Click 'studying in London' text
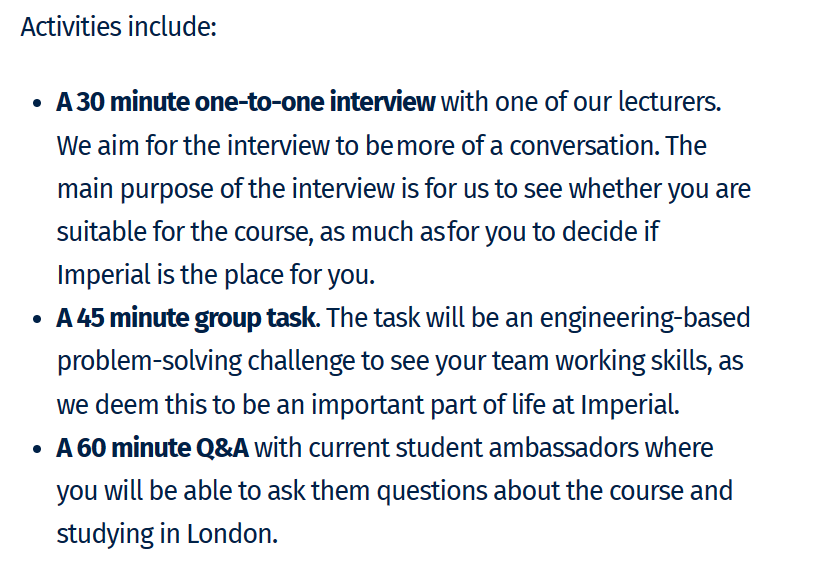The height and width of the screenshot is (580, 823). 167,534
